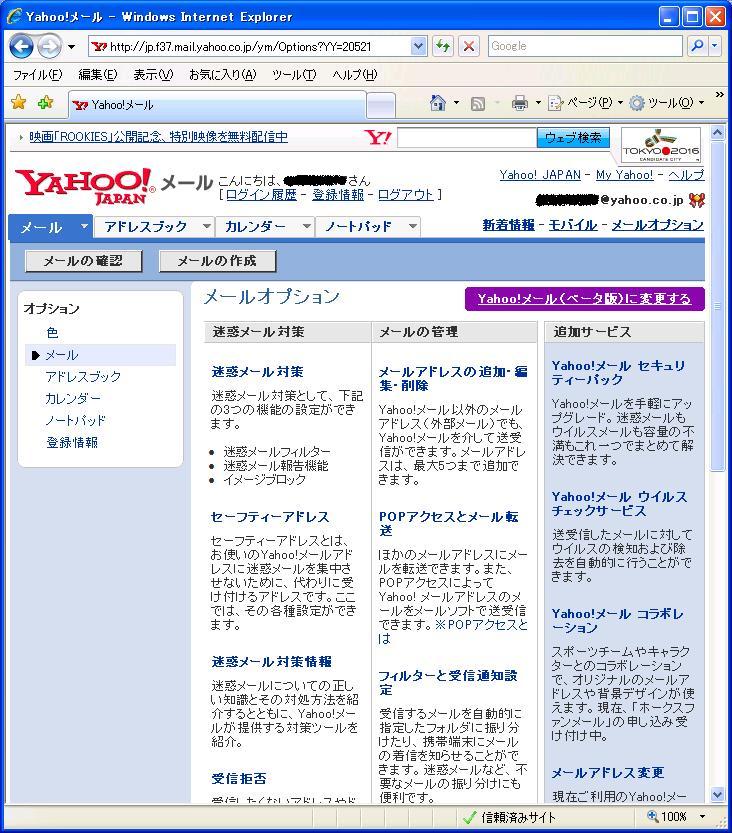732x833 pixels.
Task: Click the メールの確認 button
Action: (83, 261)
